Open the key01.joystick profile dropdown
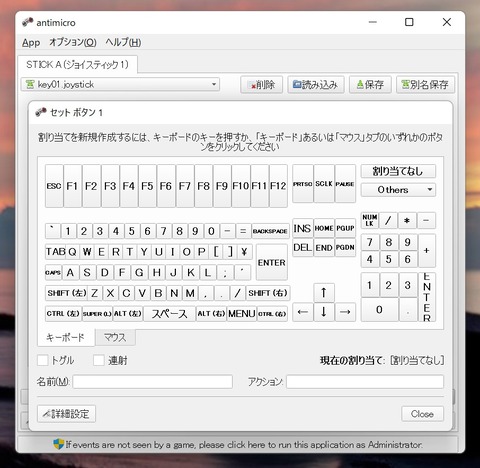Viewport: 480px width, 468px height. tap(120, 84)
